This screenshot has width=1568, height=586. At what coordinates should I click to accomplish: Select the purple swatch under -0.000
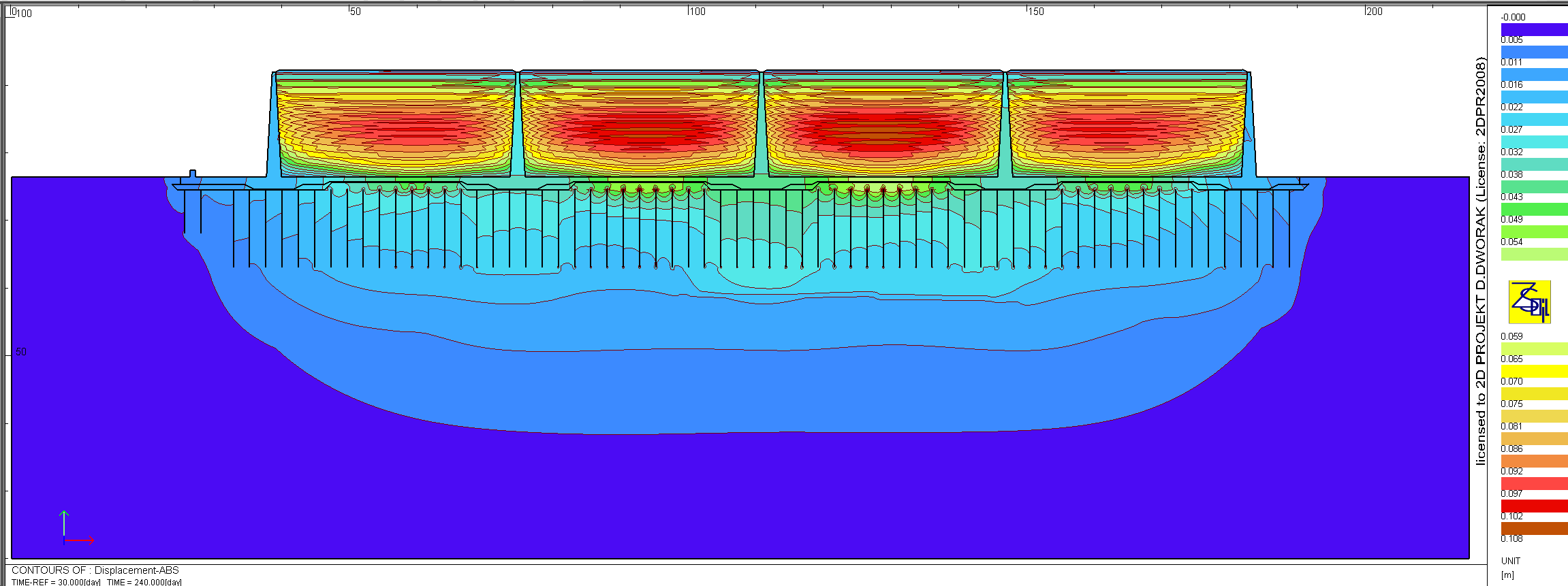pos(1534,29)
